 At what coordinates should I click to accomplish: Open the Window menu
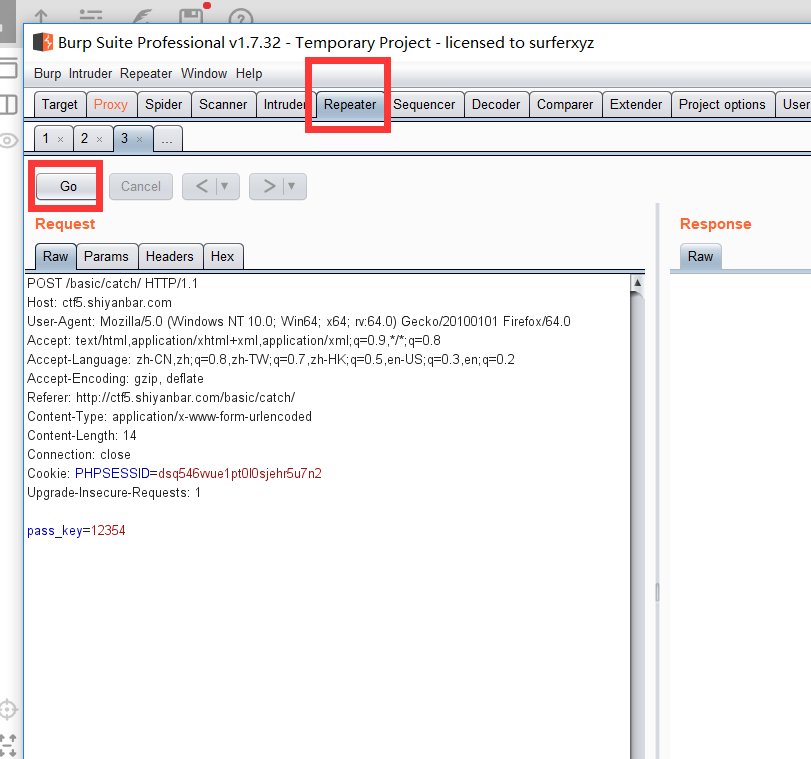coord(204,73)
